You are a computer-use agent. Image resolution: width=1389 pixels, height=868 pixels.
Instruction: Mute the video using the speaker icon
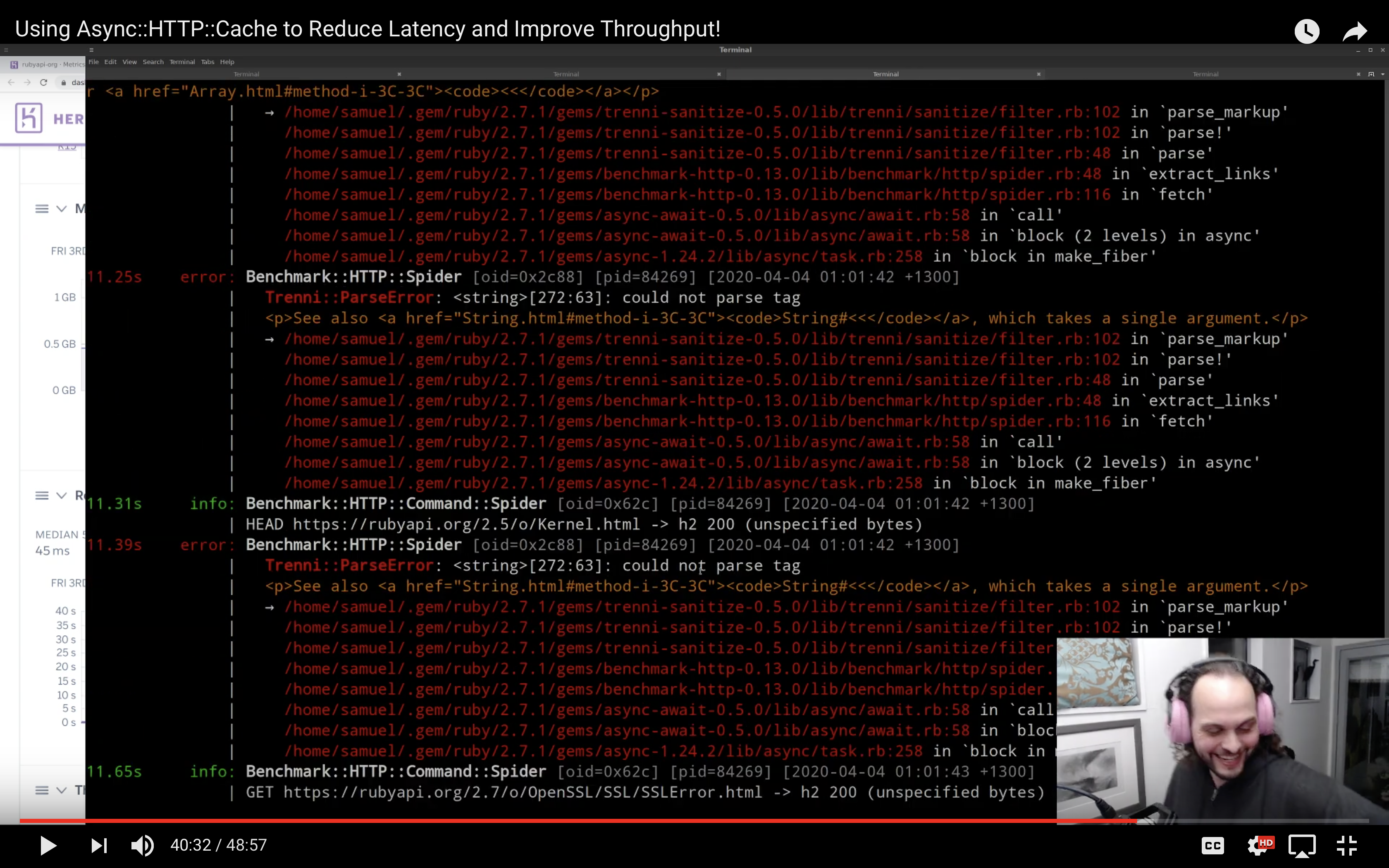coord(141,845)
